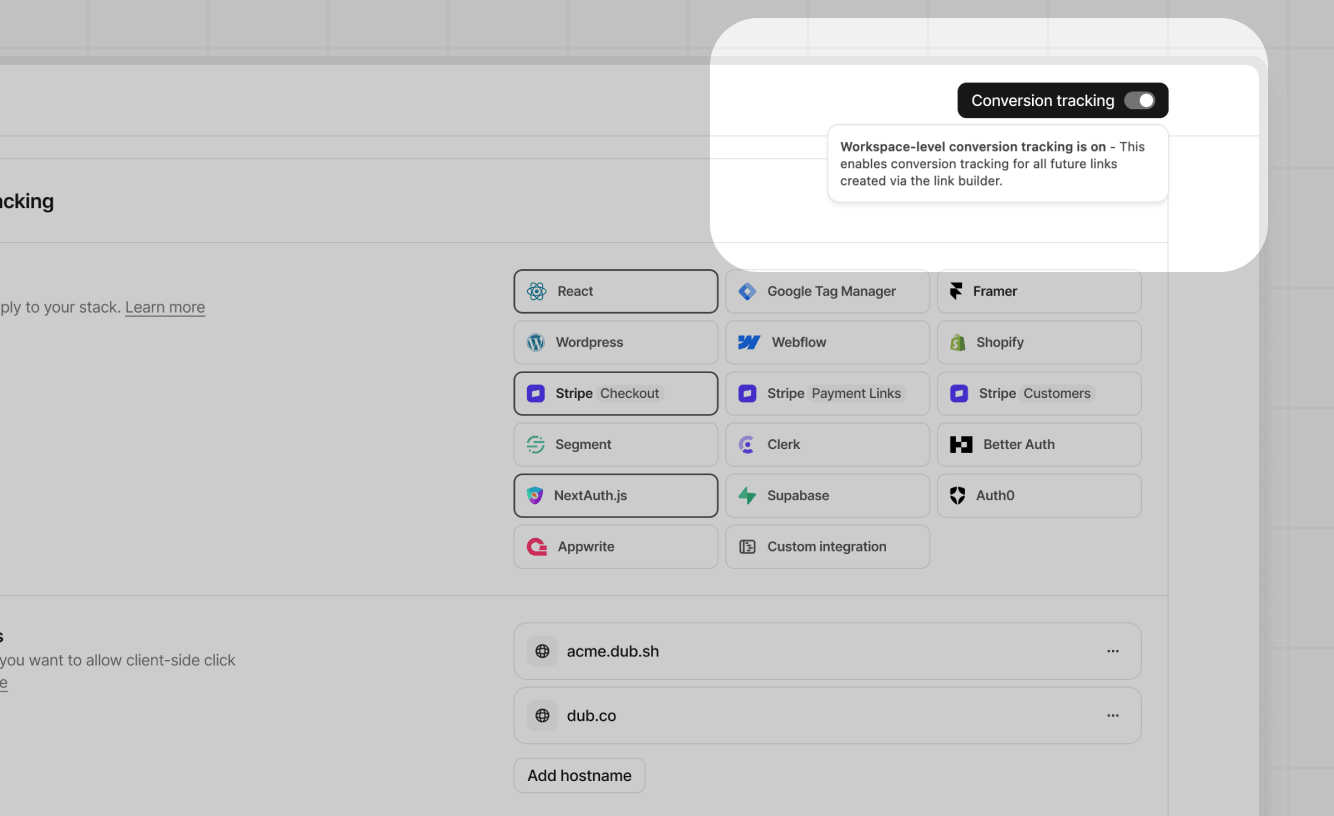Pick the Supabase integration

pyautogui.click(x=828, y=495)
